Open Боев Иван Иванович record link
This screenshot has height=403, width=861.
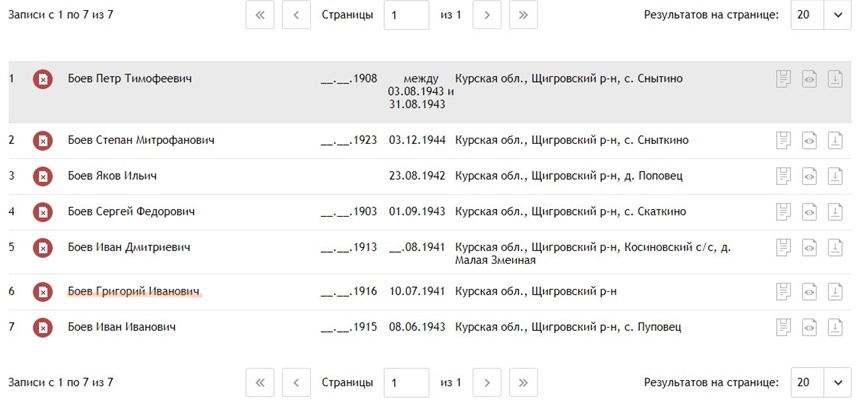point(122,327)
